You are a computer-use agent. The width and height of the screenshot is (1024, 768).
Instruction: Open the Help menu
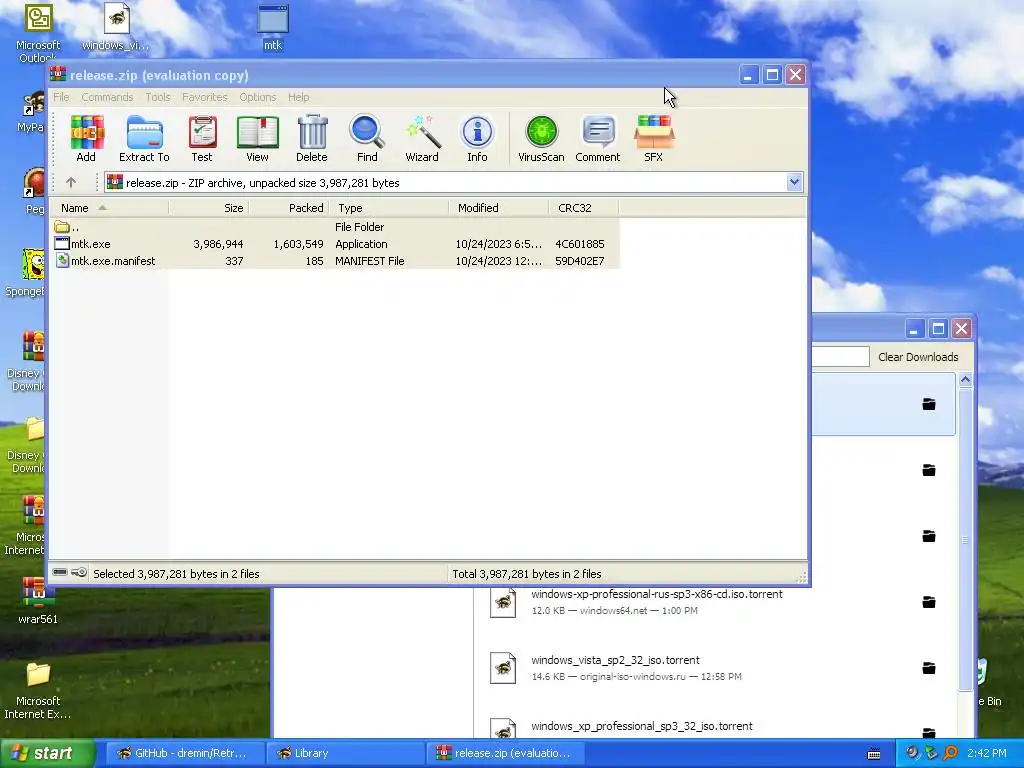[x=298, y=97]
